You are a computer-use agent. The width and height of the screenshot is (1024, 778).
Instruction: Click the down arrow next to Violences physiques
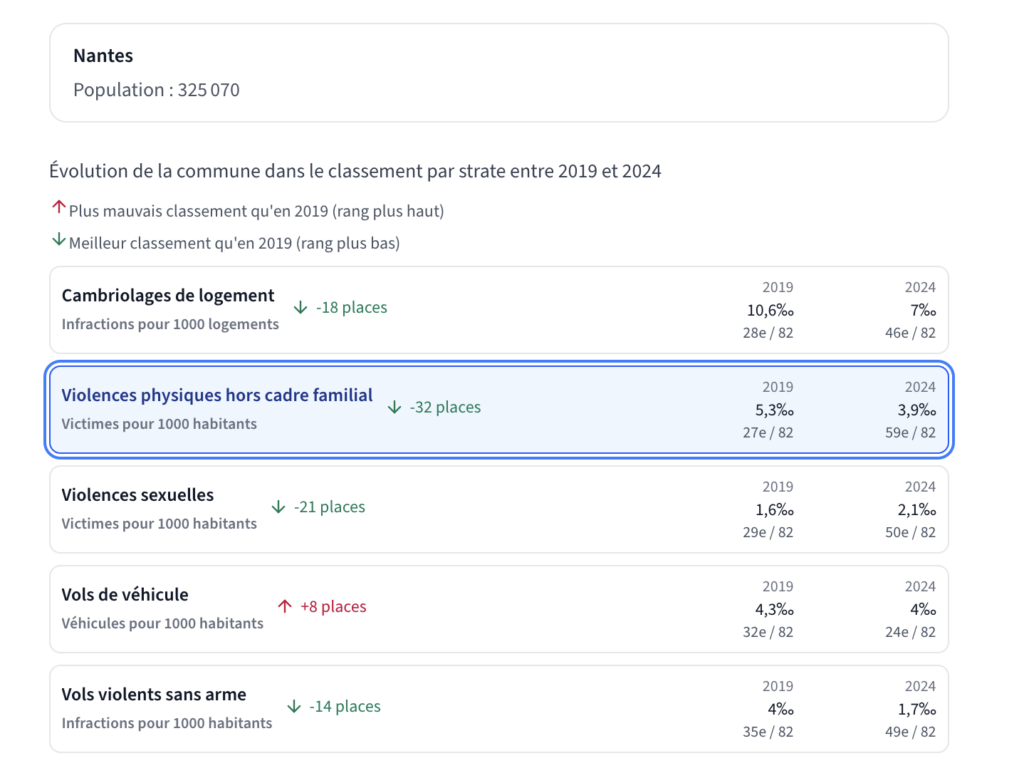[x=394, y=407]
